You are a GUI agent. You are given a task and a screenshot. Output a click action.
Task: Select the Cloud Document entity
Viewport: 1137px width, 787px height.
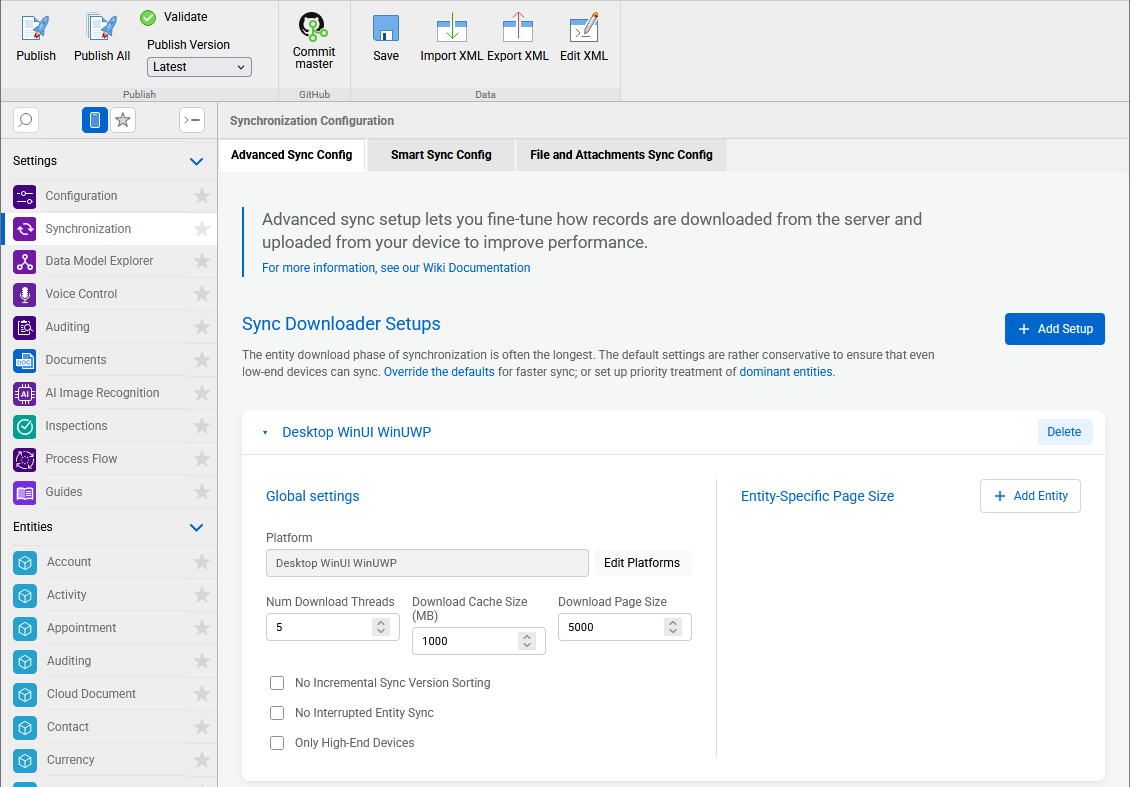coord(109,694)
